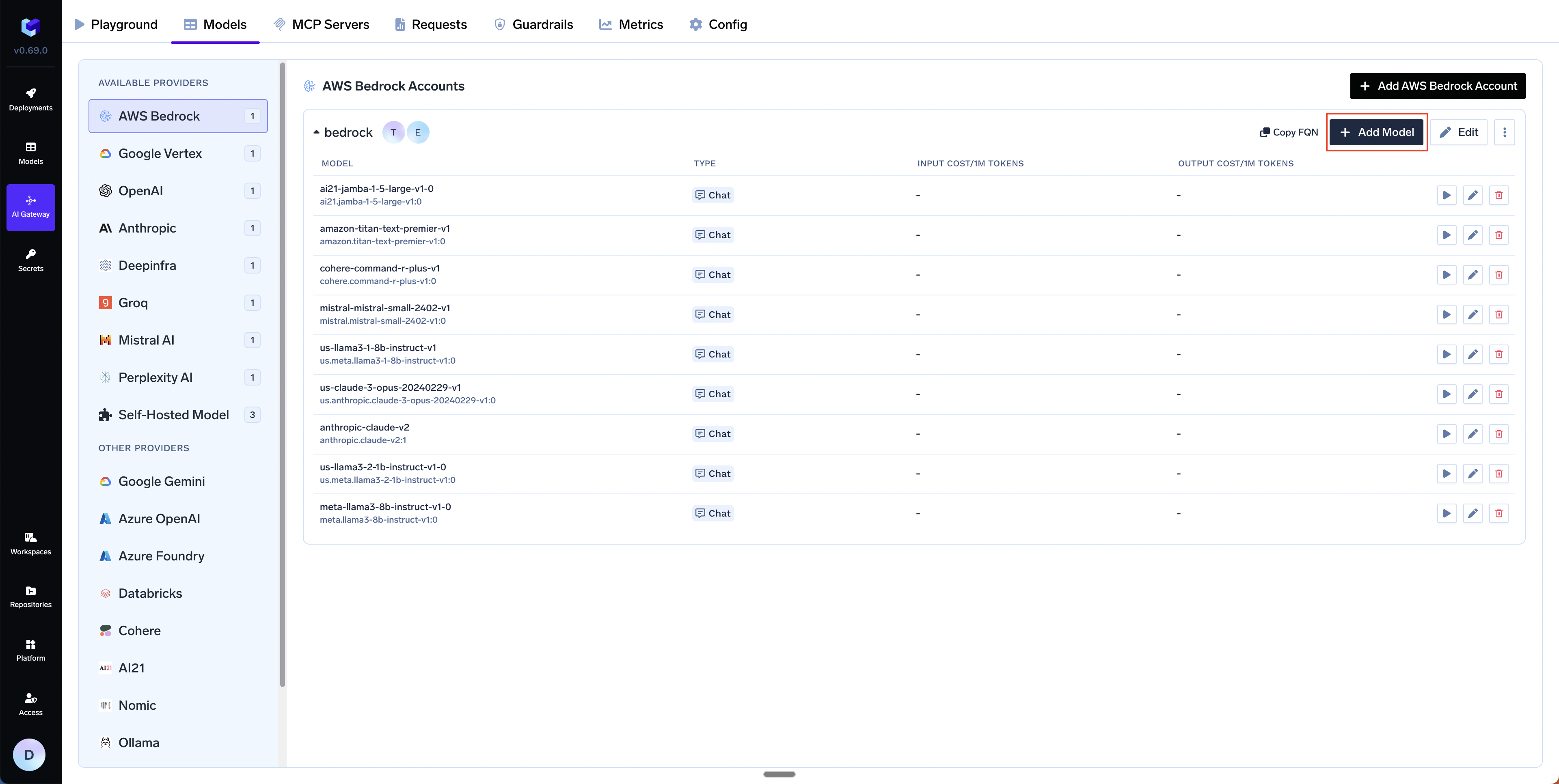Select the Ollama provider
This screenshot has height=784, width=1559.
(x=178, y=743)
